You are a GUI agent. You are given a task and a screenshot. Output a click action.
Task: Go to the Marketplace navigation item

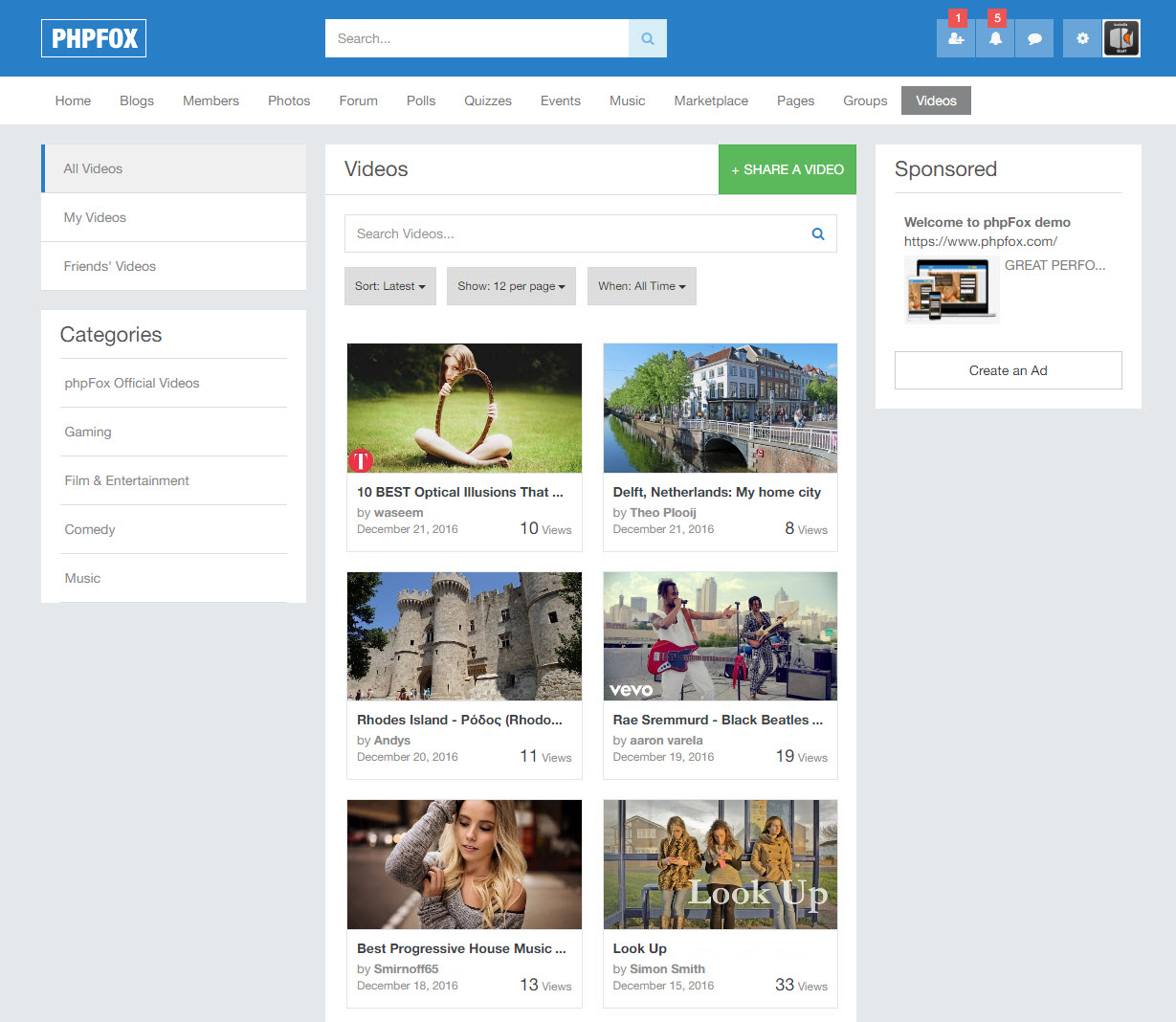click(x=711, y=100)
